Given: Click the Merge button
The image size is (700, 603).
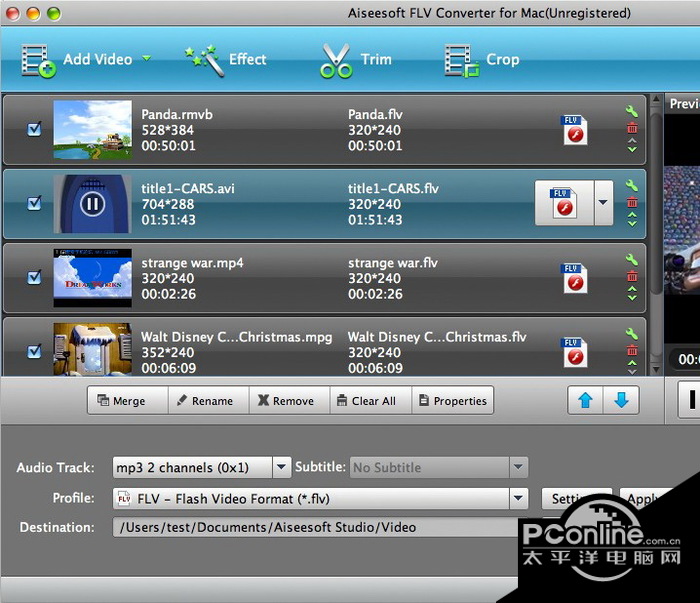Looking at the screenshot, I should pos(128,400).
